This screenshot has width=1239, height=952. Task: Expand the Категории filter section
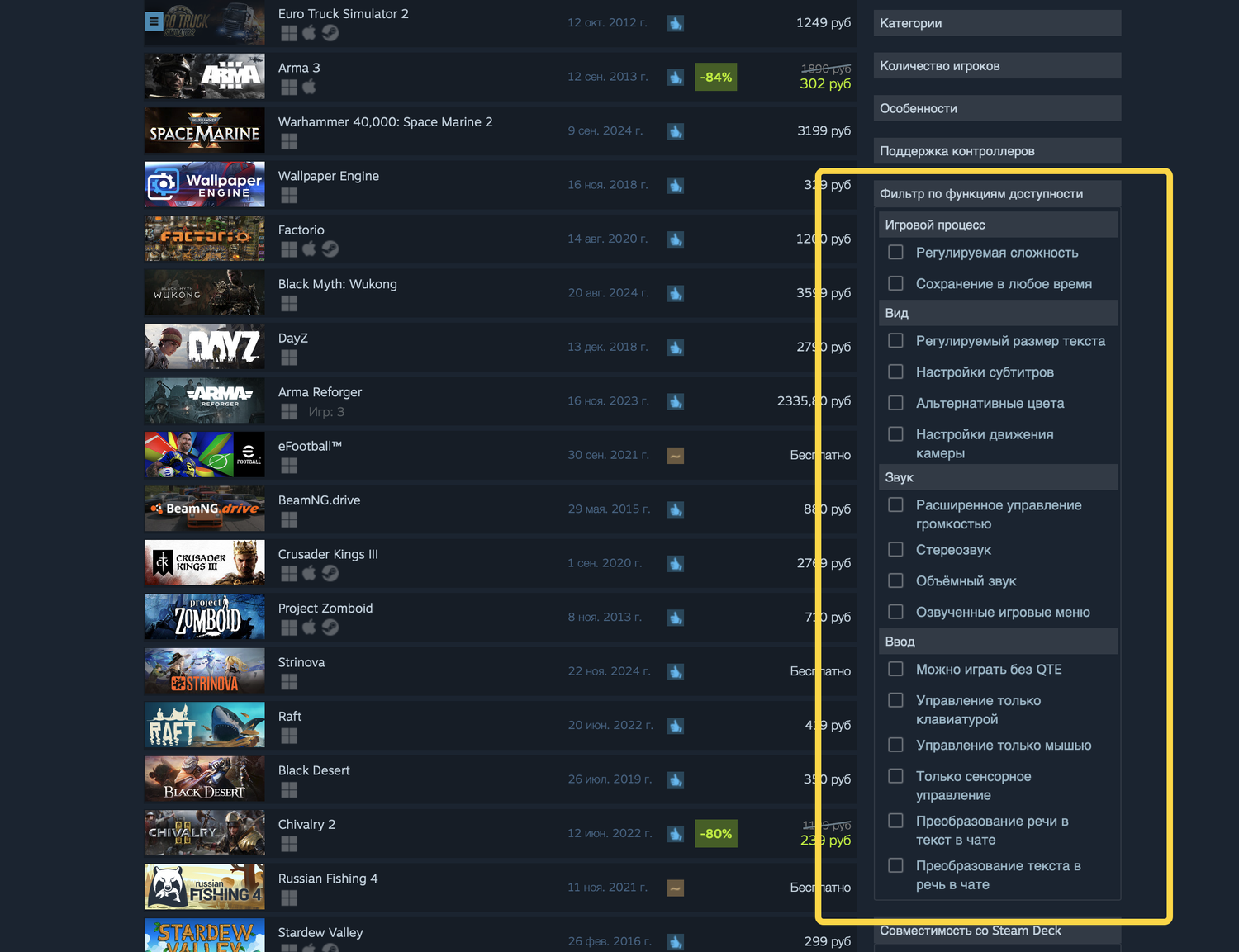[x=997, y=23]
